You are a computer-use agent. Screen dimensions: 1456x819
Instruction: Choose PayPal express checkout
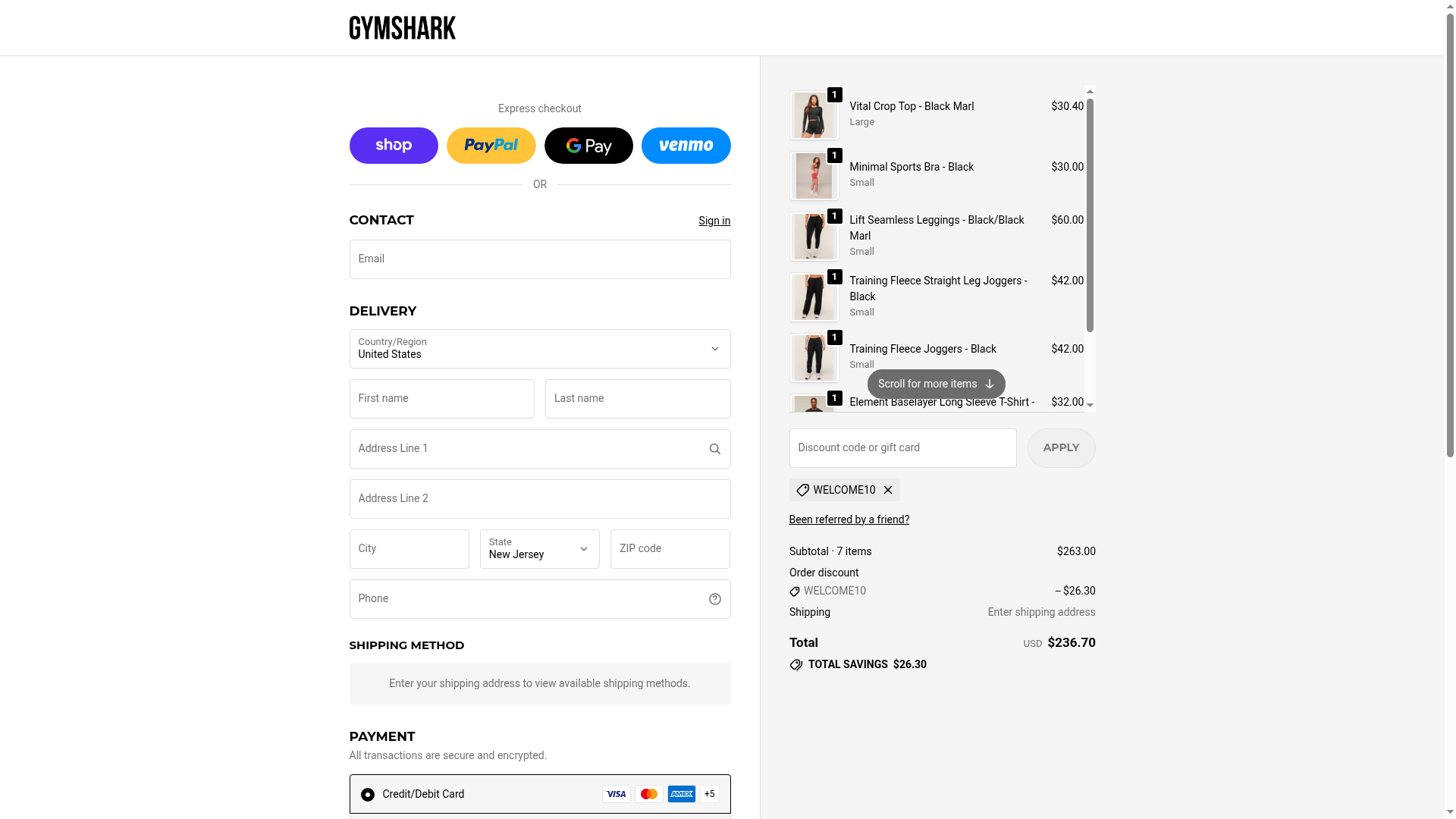coord(491,146)
